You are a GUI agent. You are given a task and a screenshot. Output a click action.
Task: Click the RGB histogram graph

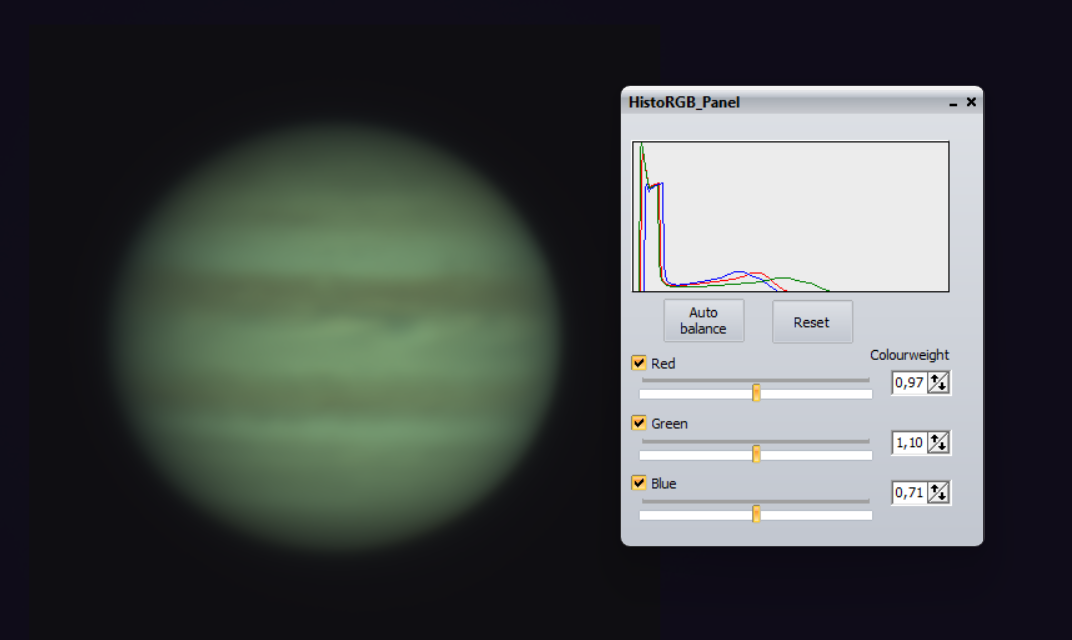[790, 217]
